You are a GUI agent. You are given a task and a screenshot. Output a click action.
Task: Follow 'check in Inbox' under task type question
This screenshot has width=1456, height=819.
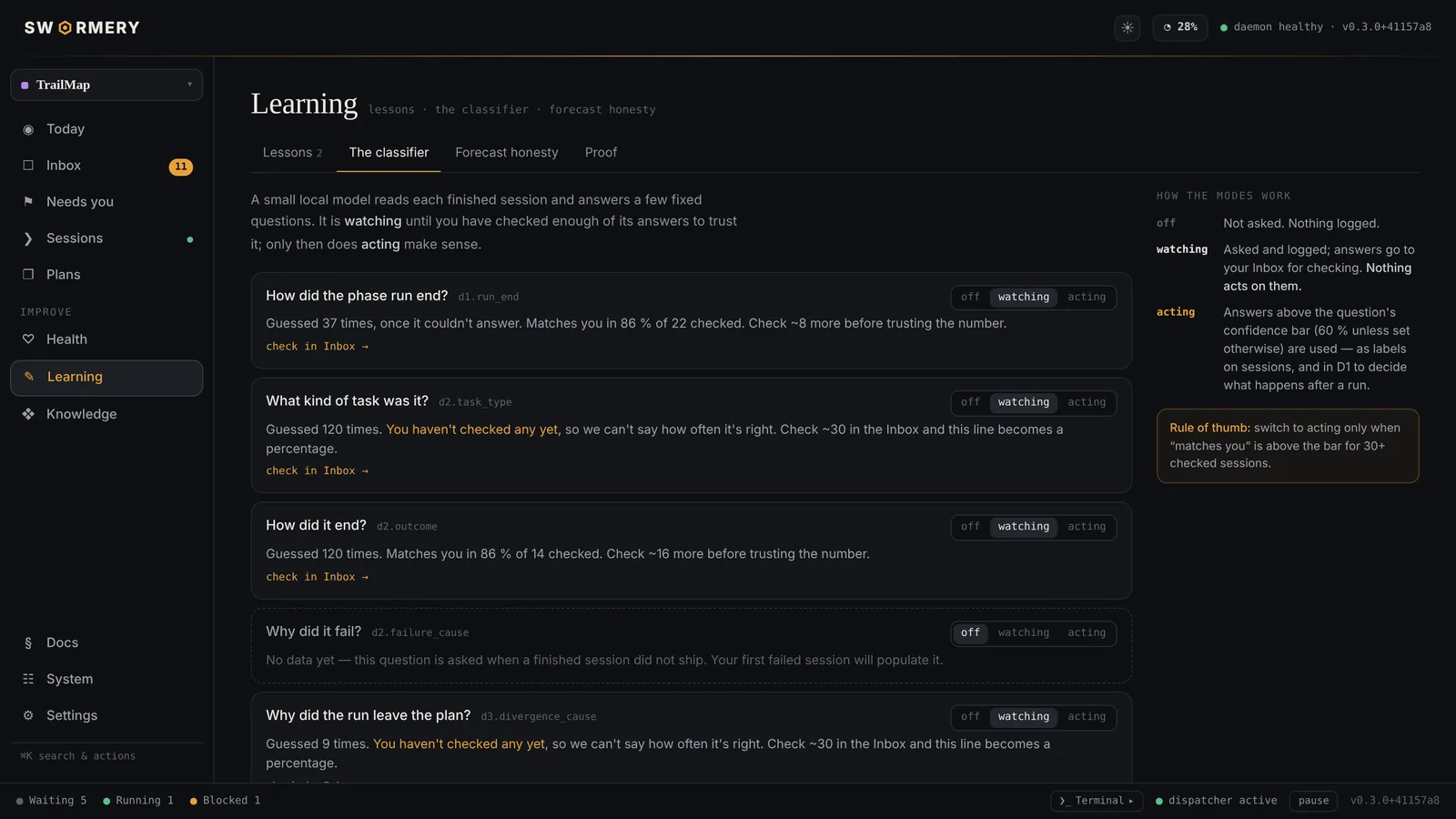[317, 471]
